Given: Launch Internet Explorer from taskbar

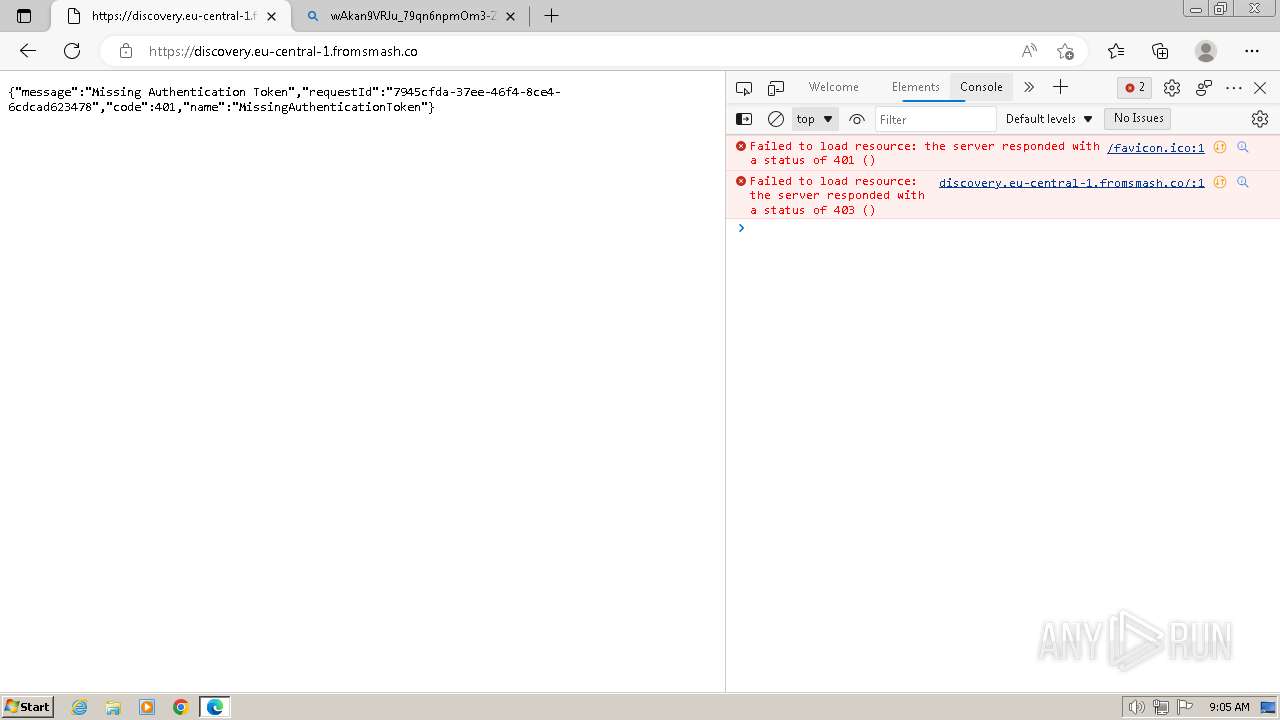Looking at the screenshot, I should pyautogui.click(x=80, y=707).
